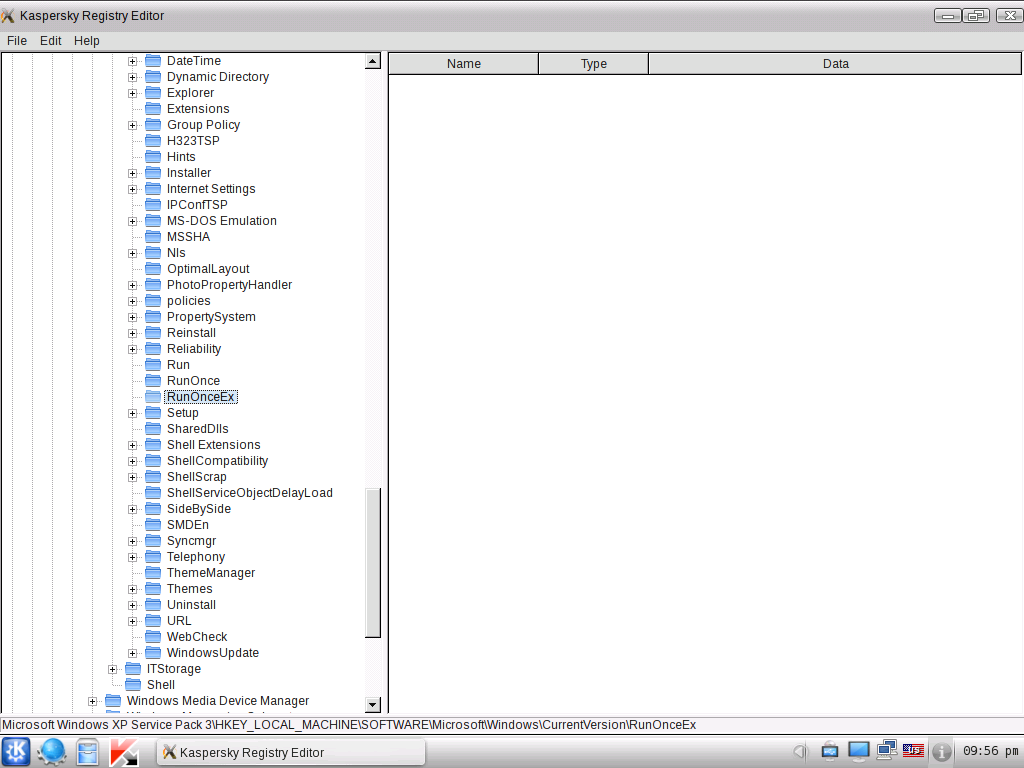Launch the Kaspersky red K taskbar icon
Viewport: 1024px width, 768px height.
click(123, 752)
